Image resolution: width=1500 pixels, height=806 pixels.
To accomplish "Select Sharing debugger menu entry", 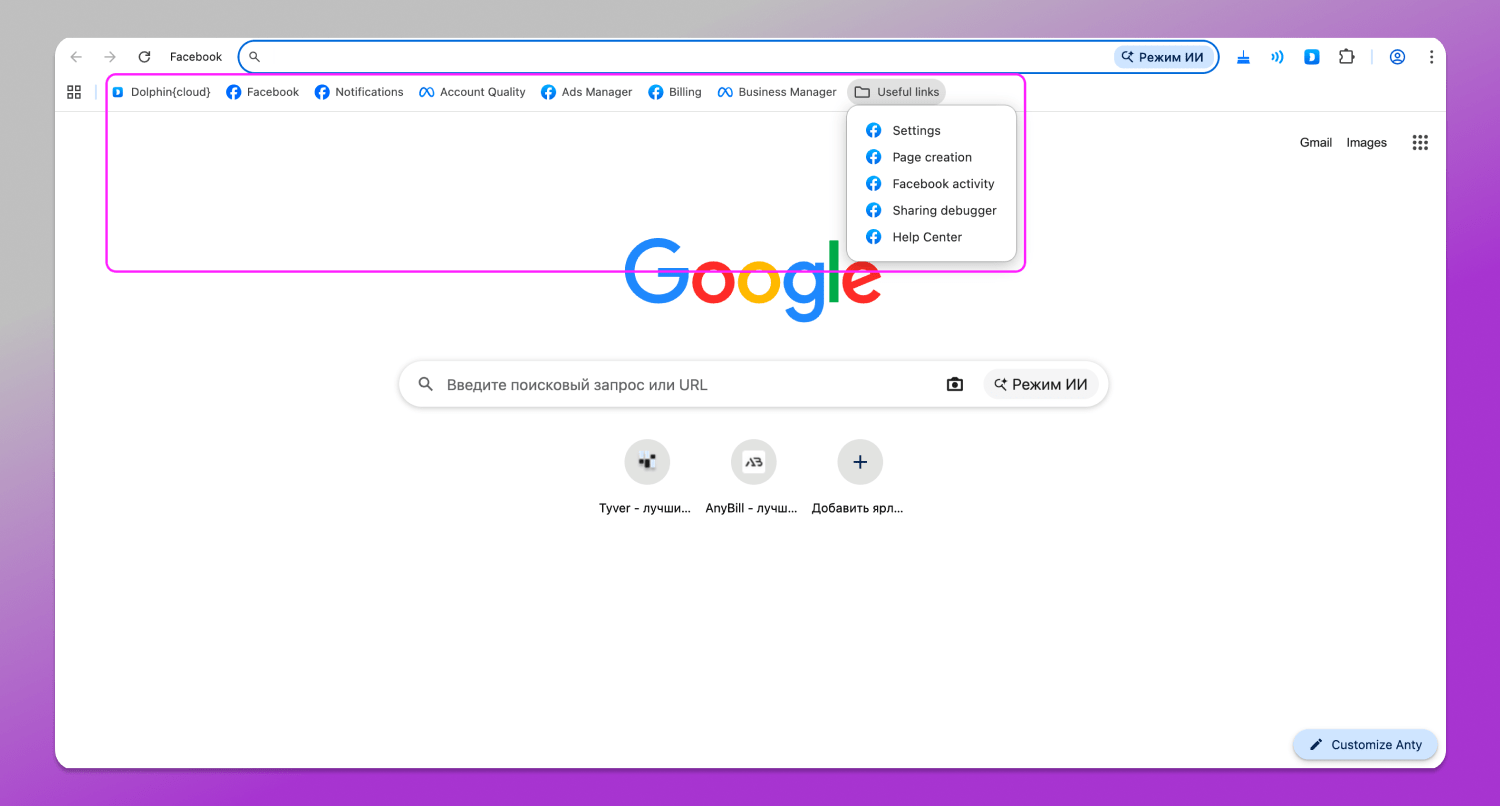I will (x=931, y=211).
